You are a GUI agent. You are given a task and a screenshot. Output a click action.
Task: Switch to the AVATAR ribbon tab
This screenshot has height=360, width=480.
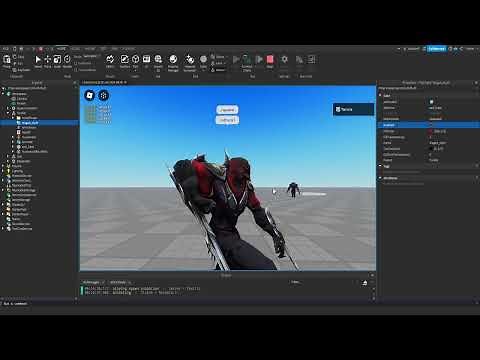pos(90,49)
